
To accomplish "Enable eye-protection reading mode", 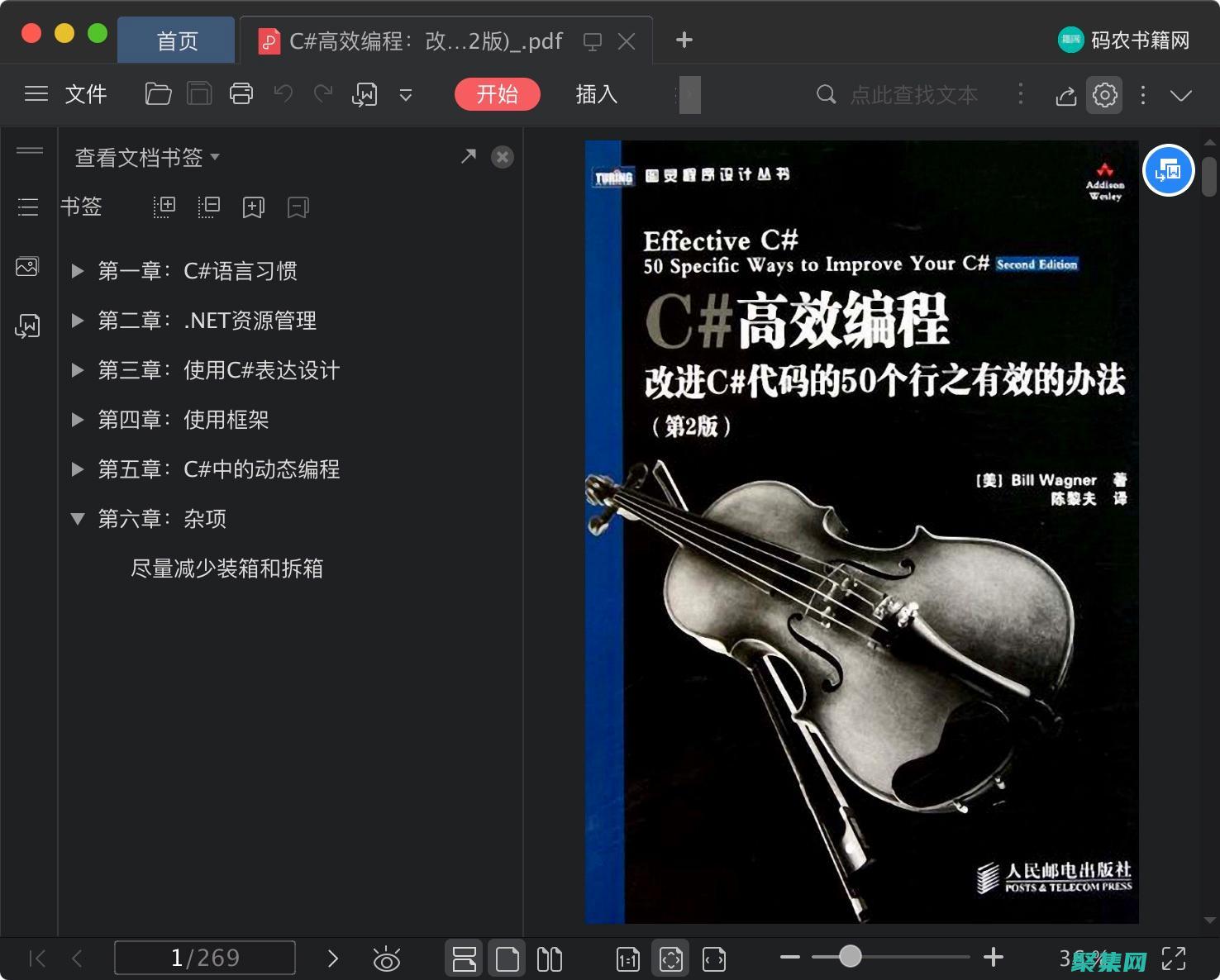I will click(386, 958).
